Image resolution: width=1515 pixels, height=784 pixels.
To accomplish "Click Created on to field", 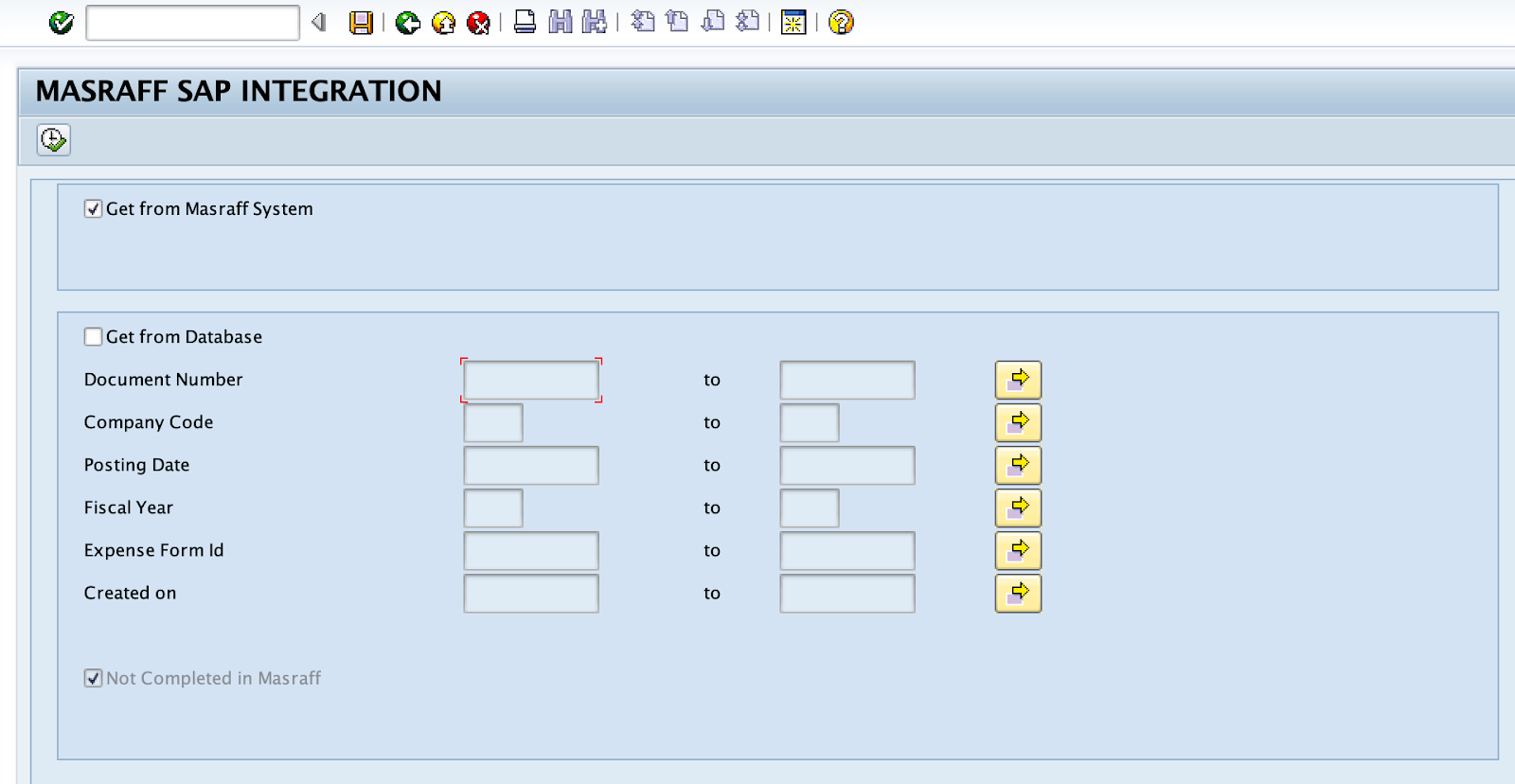I will 847,594.
